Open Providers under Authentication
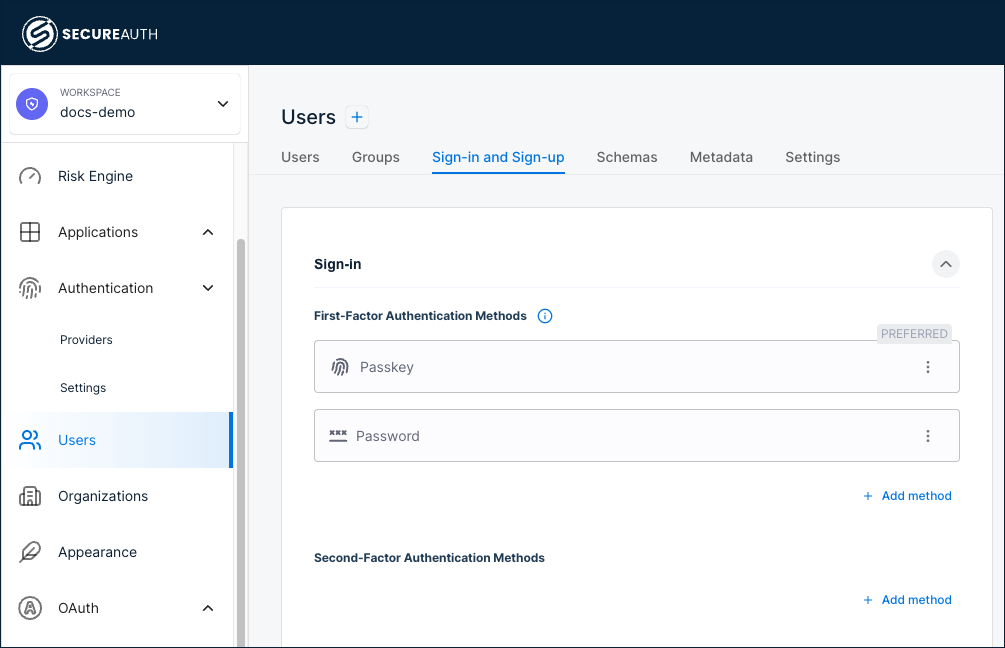 (86, 339)
